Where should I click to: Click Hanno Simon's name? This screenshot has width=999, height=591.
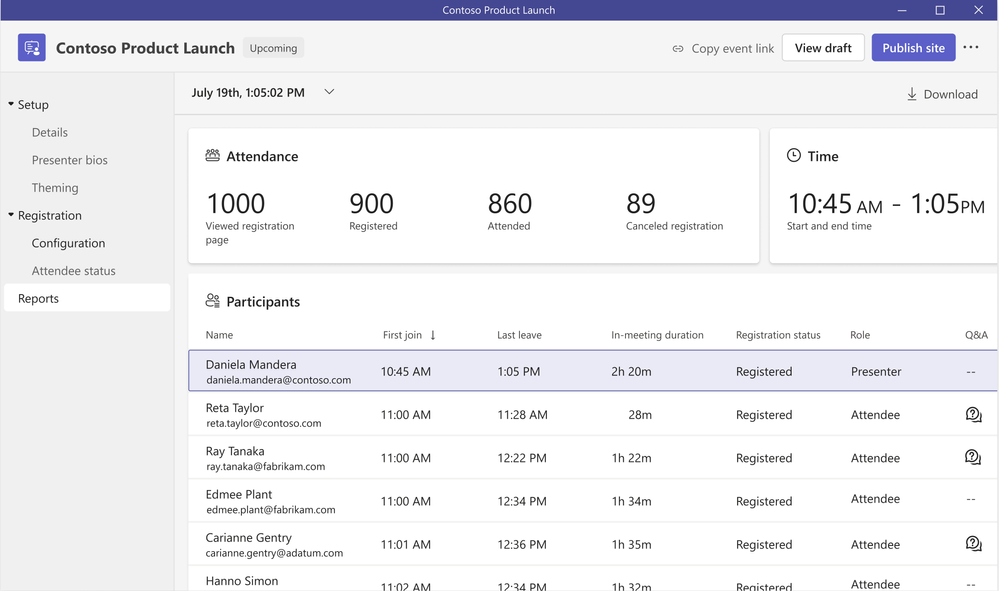(242, 581)
